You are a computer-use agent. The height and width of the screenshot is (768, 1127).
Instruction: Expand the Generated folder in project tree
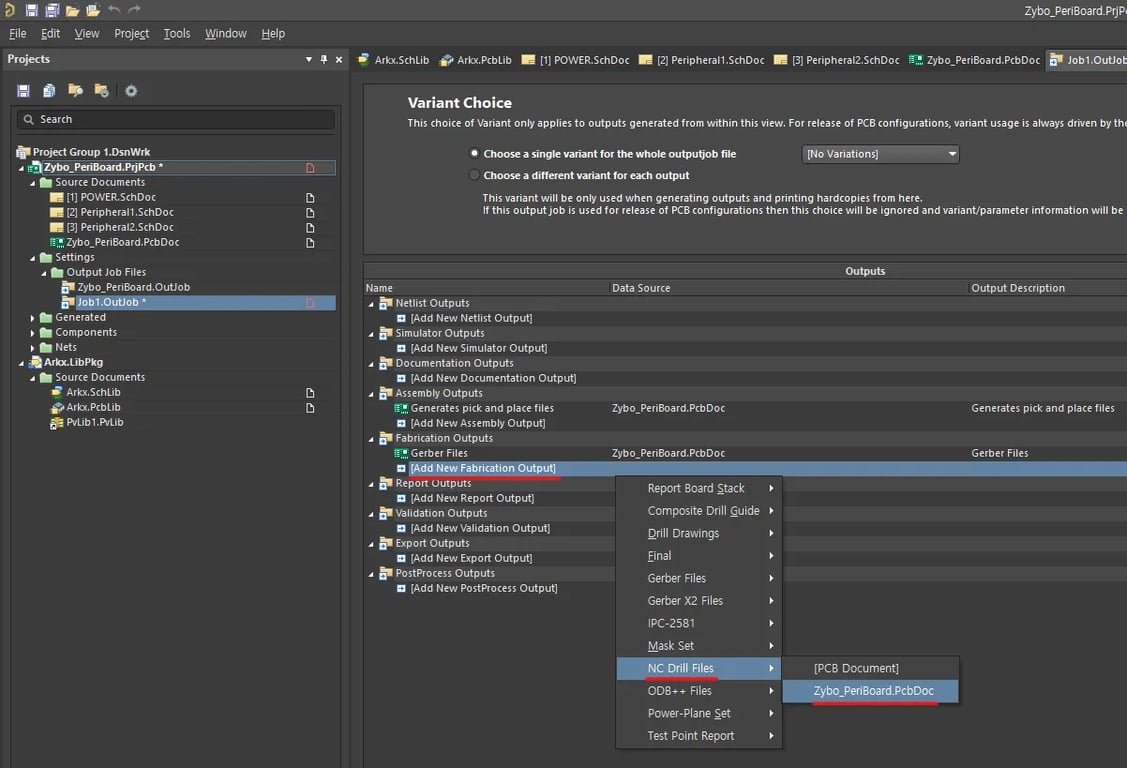click(x=33, y=318)
